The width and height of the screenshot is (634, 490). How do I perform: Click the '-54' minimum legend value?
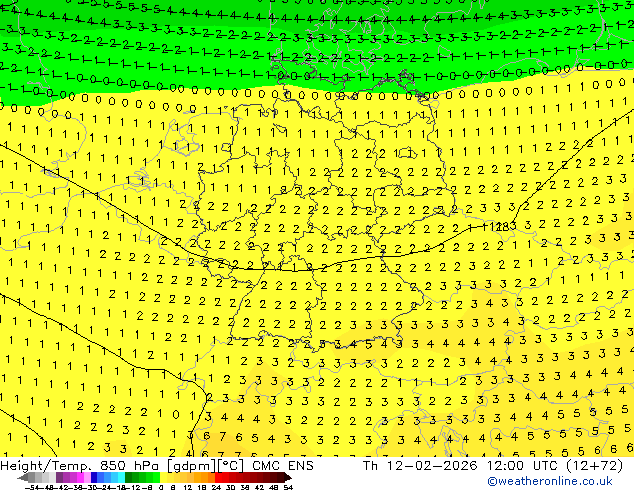tap(33, 488)
